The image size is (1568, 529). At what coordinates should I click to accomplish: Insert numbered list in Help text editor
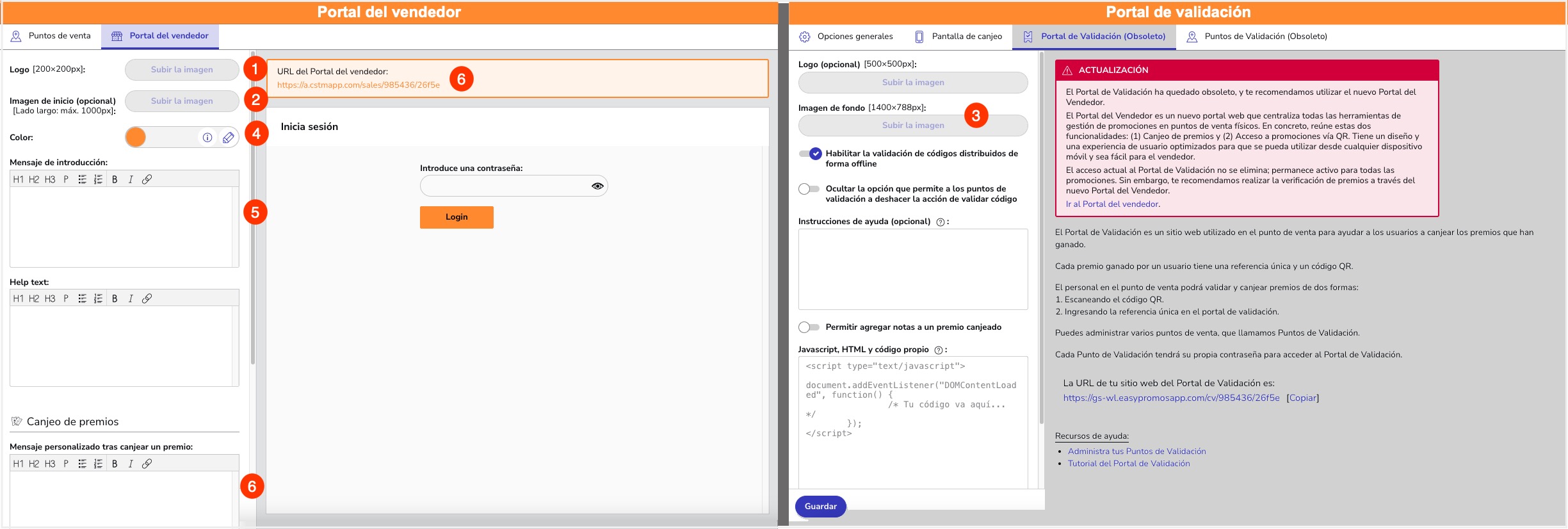pyautogui.click(x=98, y=298)
